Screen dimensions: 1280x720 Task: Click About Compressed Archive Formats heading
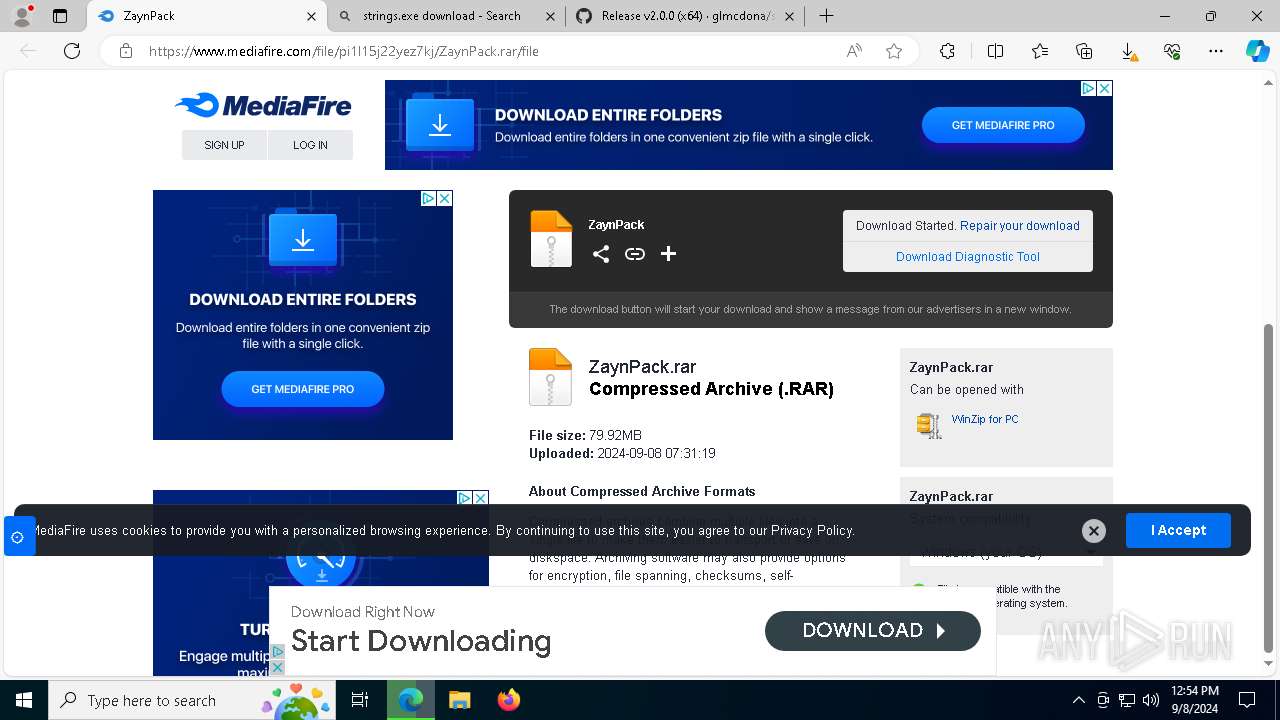click(x=642, y=491)
